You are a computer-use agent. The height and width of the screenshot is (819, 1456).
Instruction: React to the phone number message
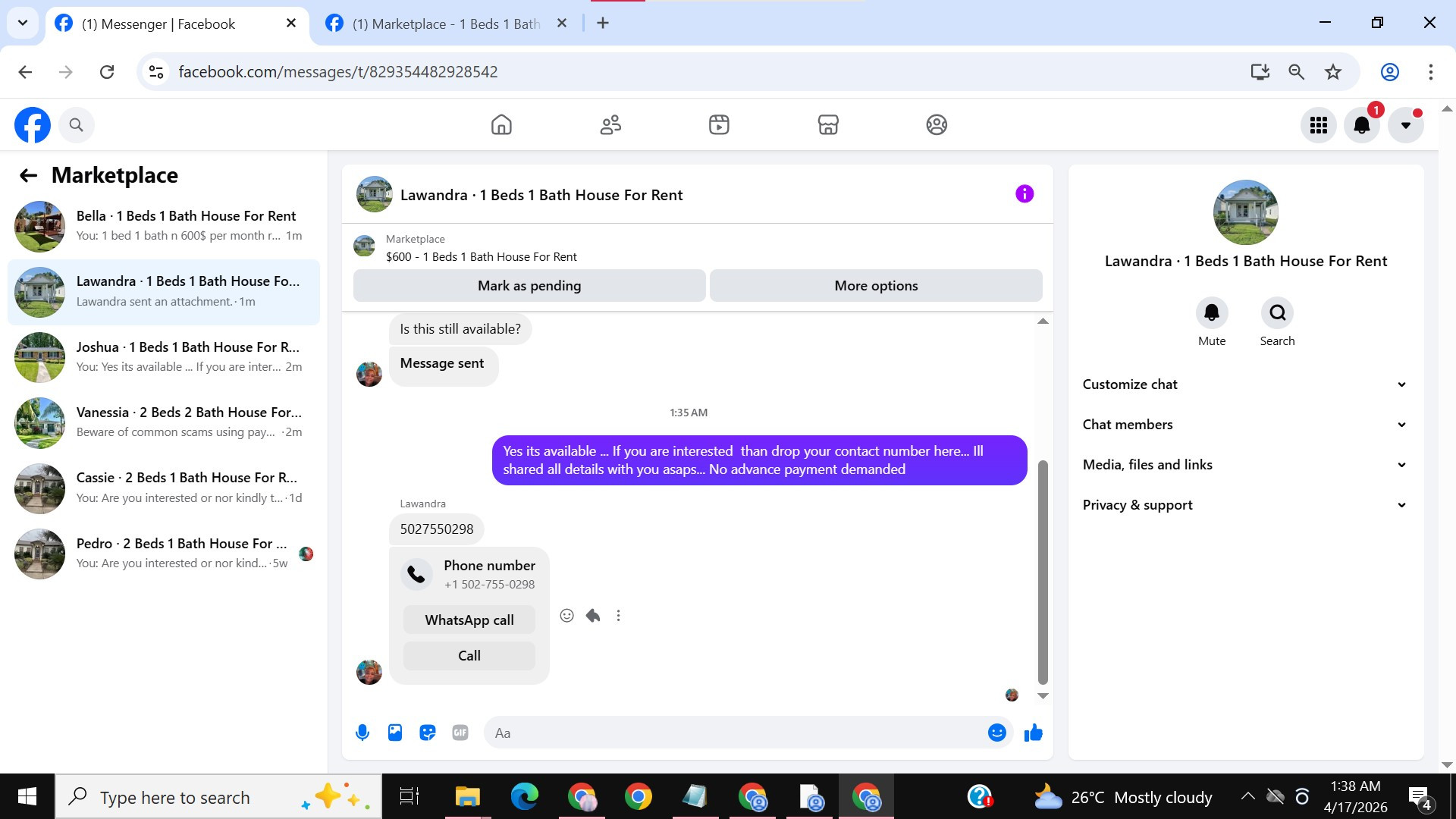(566, 616)
